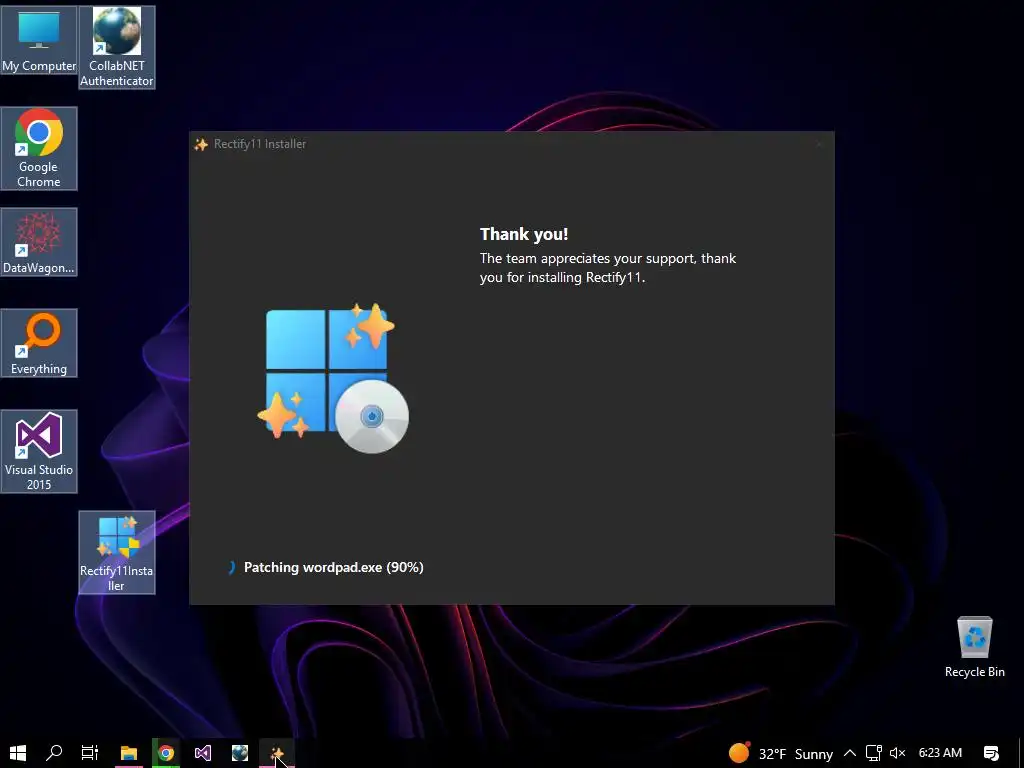
Task: Click the team appreciates your support message
Action: pyautogui.click(x=608, y=268)
